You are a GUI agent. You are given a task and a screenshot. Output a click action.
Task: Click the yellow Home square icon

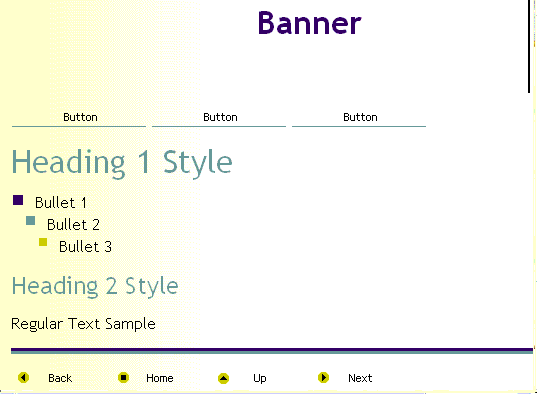[123, 378]
